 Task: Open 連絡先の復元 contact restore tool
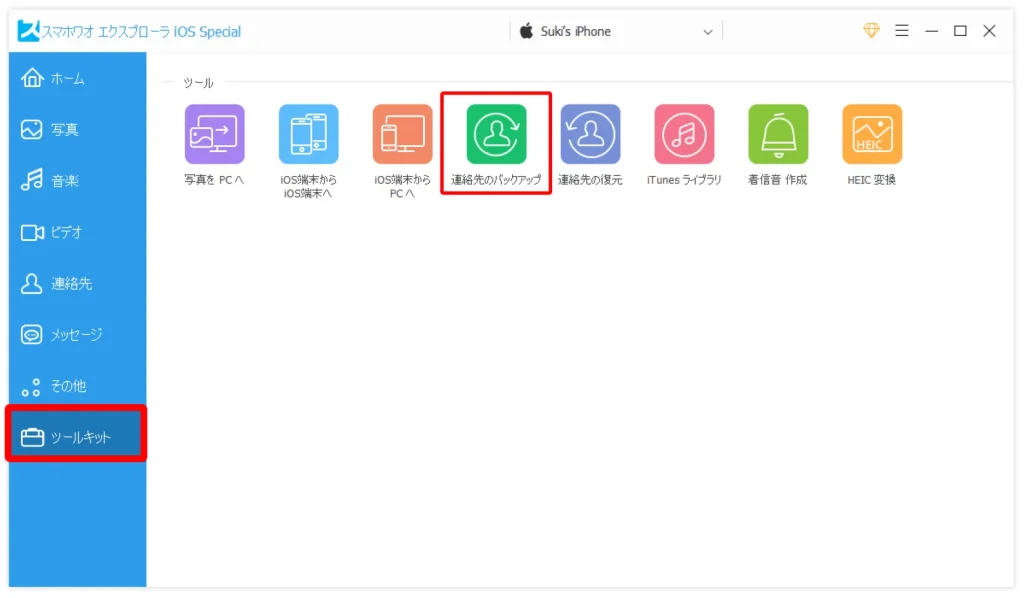click(x=590, y=135)
